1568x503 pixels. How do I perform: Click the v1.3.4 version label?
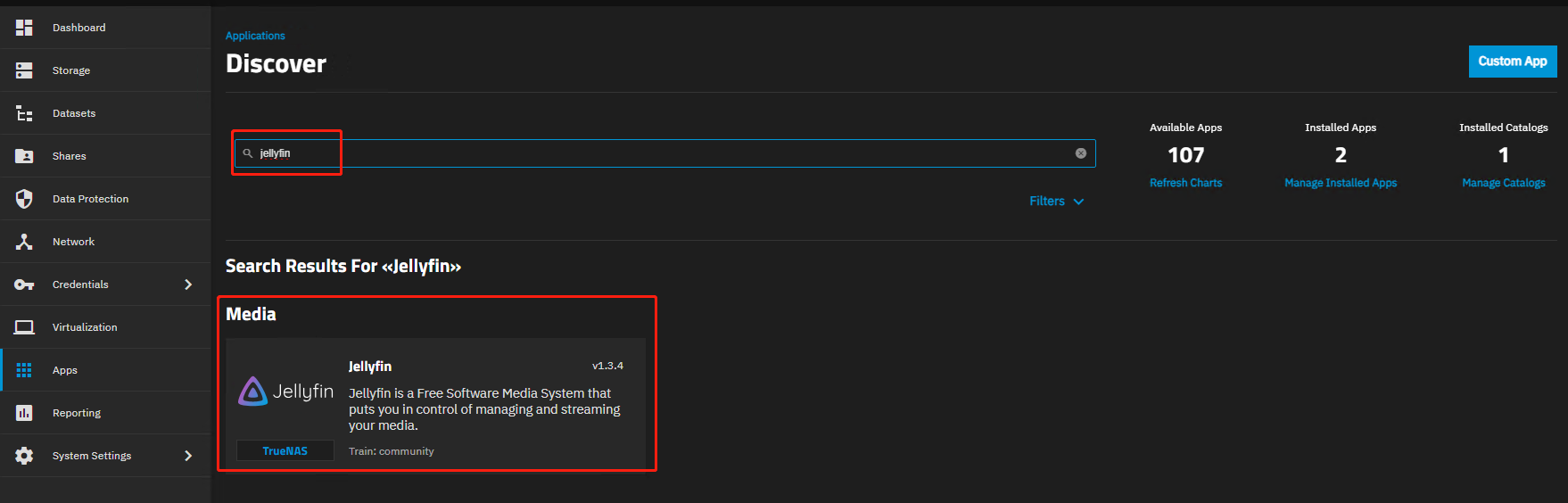point(608,366)
